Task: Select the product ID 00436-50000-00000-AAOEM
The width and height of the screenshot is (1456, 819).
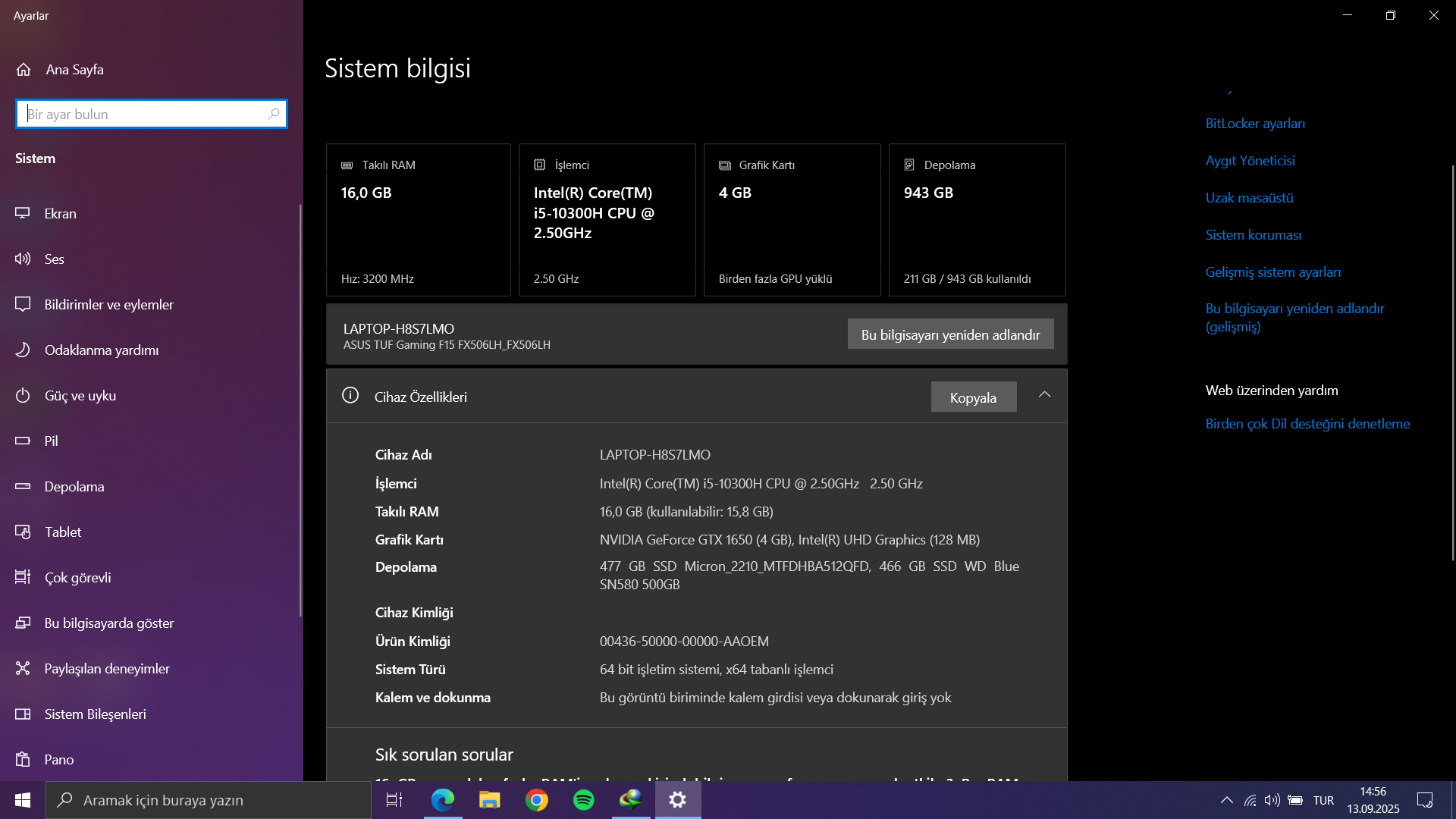Action: 684,642
